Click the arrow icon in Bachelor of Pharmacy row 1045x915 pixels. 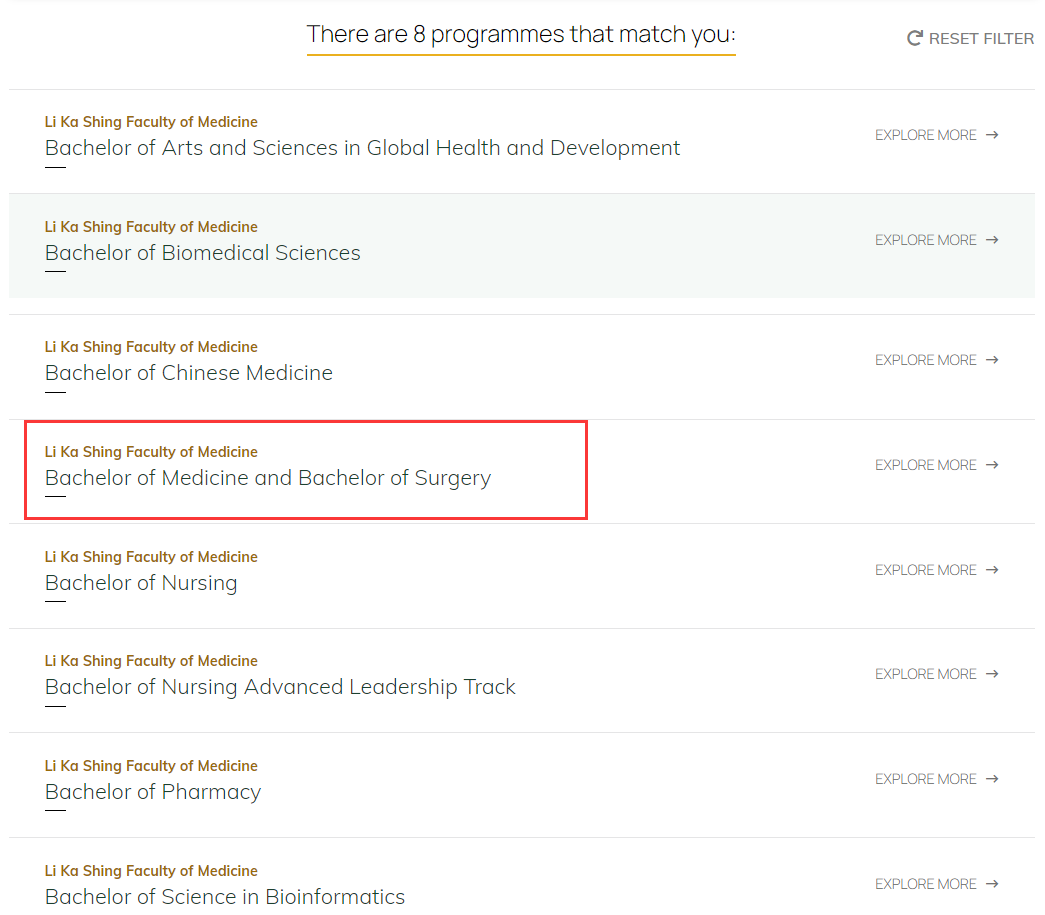pos(992,779)
